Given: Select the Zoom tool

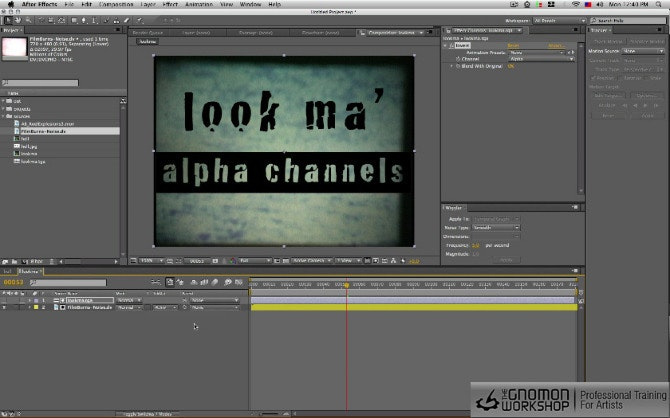Looking at the screenshot, I should click(26, 18).
